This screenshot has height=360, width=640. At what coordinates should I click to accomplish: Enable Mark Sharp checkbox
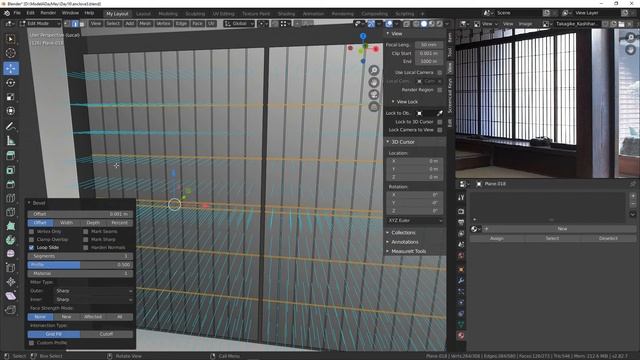(x=86, y=240)
